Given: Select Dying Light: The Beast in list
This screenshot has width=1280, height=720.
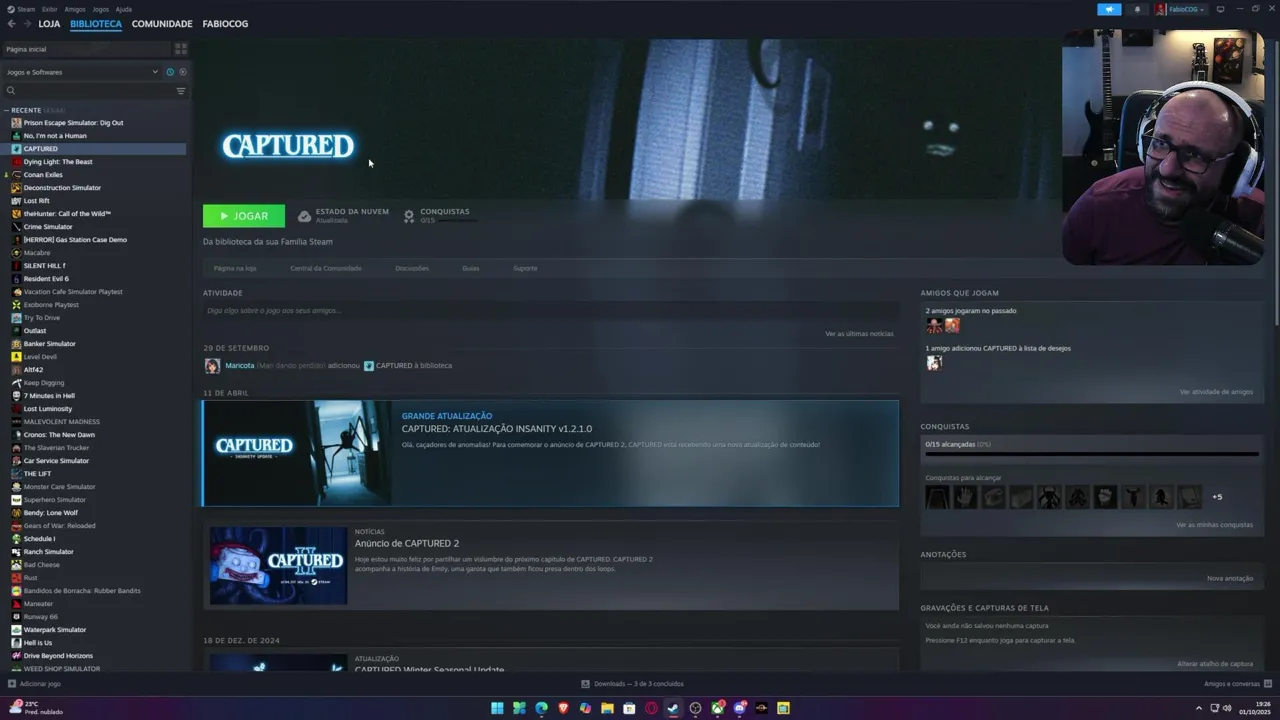Looking at the screenshot, I should [58, 162].
